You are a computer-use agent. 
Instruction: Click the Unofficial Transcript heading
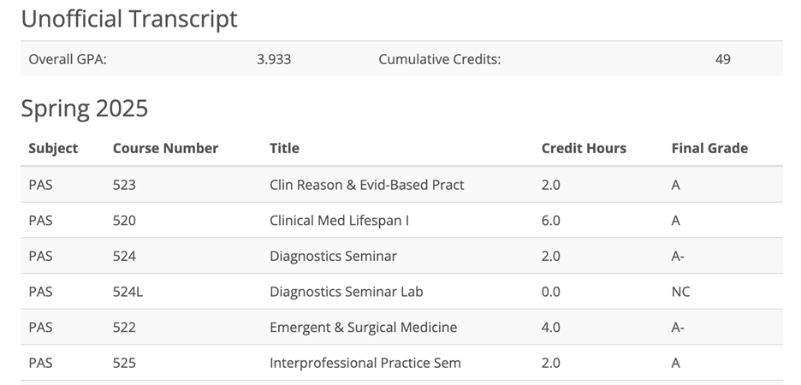point(129,19)
